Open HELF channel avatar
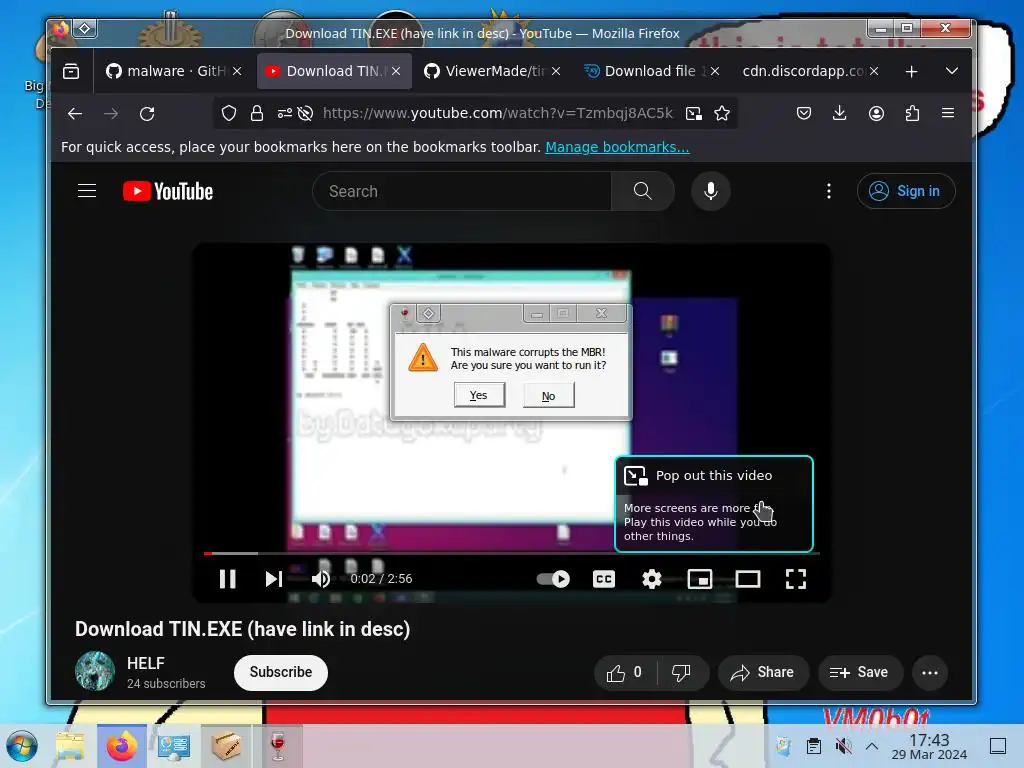 coord(95,671)
